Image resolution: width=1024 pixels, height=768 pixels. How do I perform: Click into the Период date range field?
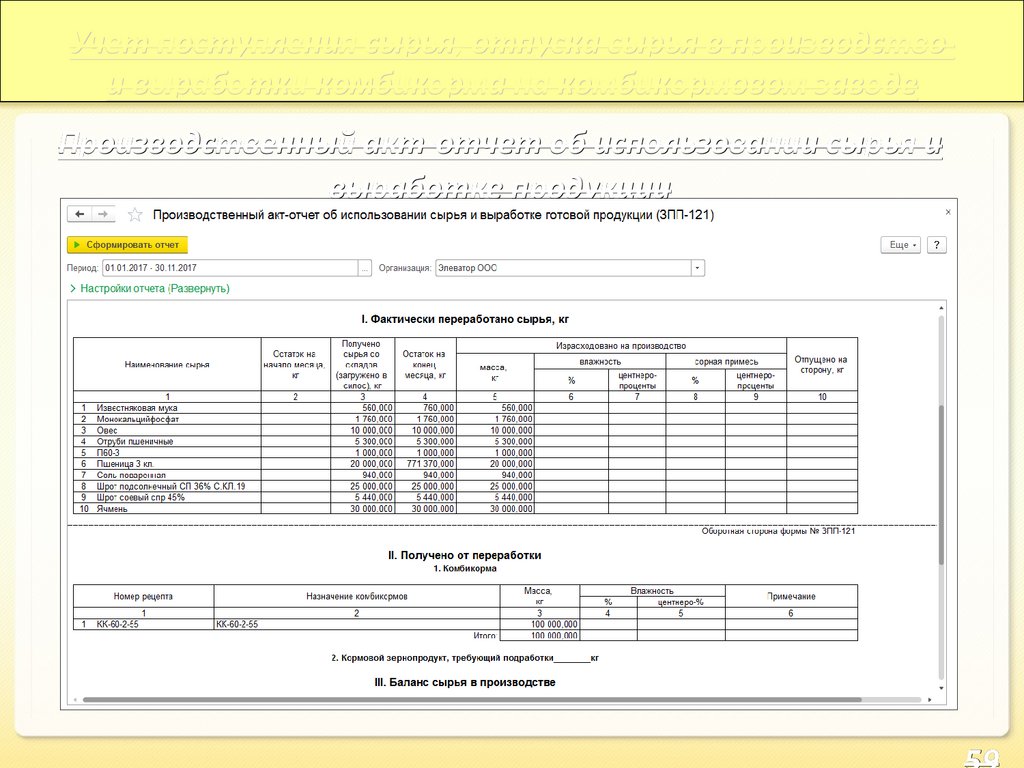point(229,268)
